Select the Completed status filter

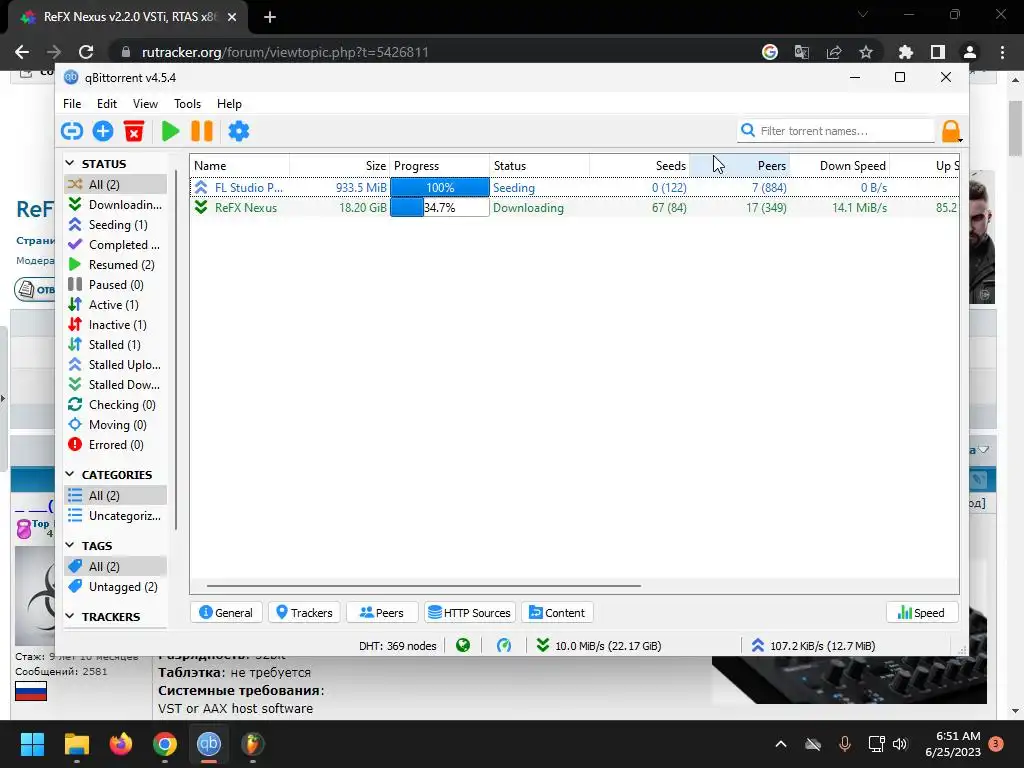[x=116, y=245]
